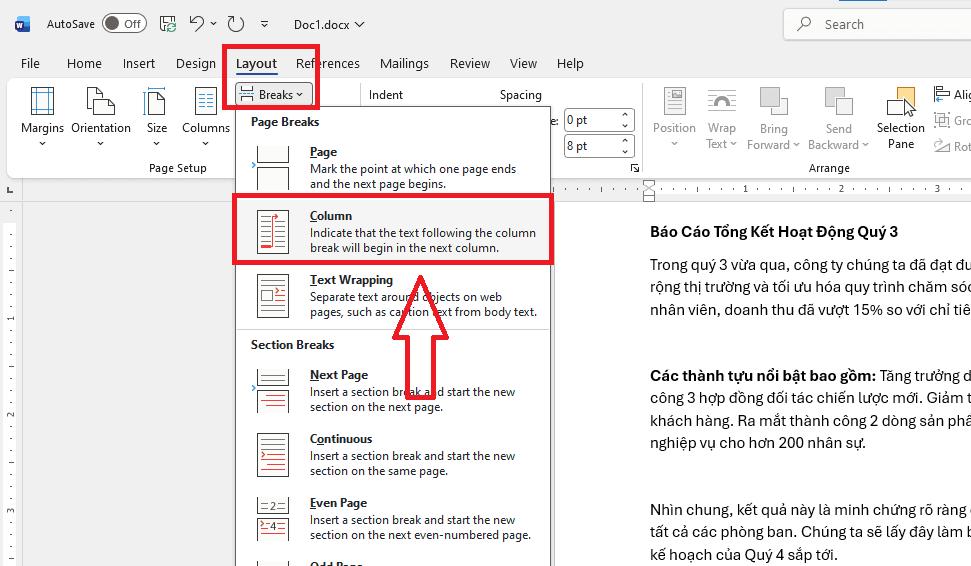Click the Redo icon
Image resolution: width=971 pixels, height=566 pixels.
tap(236, 24)
